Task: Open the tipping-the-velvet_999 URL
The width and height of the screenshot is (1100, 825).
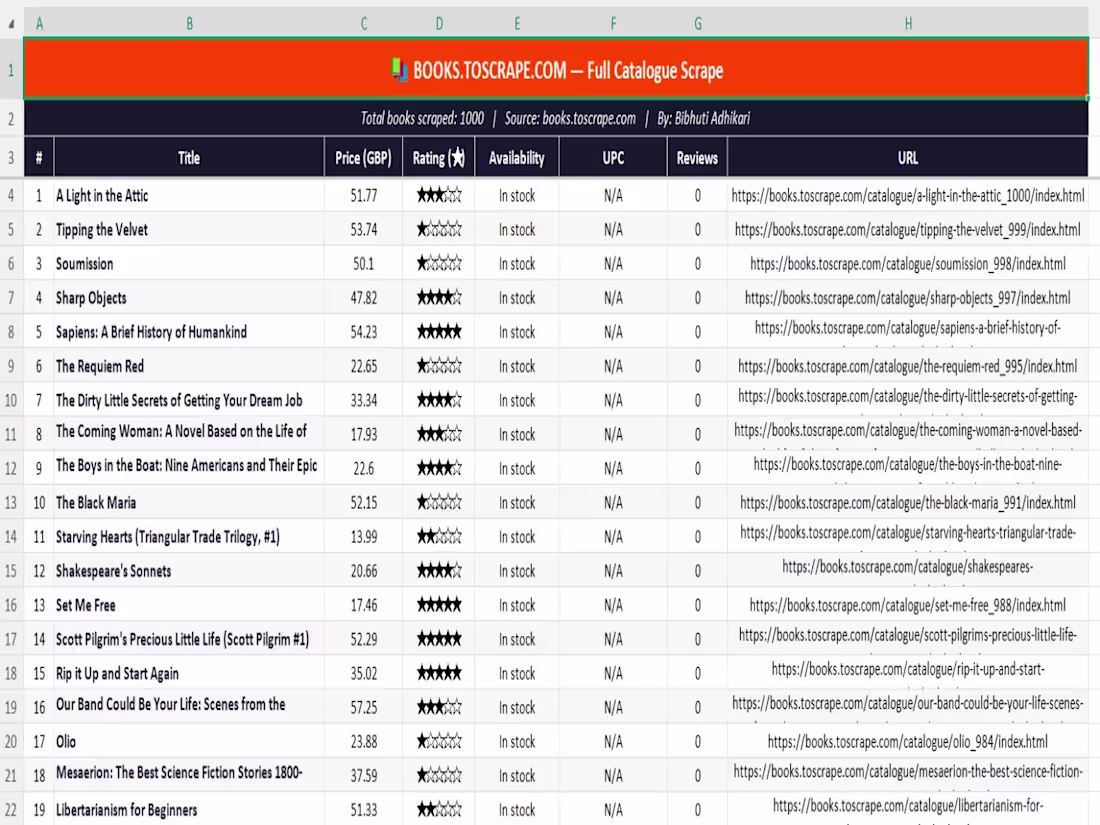Action: (x=908, y=229)
